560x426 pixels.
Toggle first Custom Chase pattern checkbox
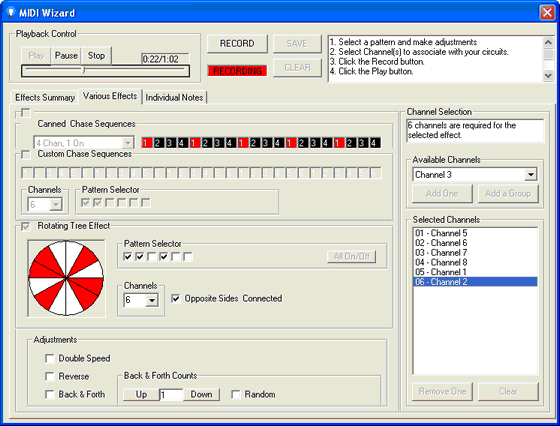click(x=85, y=203)
